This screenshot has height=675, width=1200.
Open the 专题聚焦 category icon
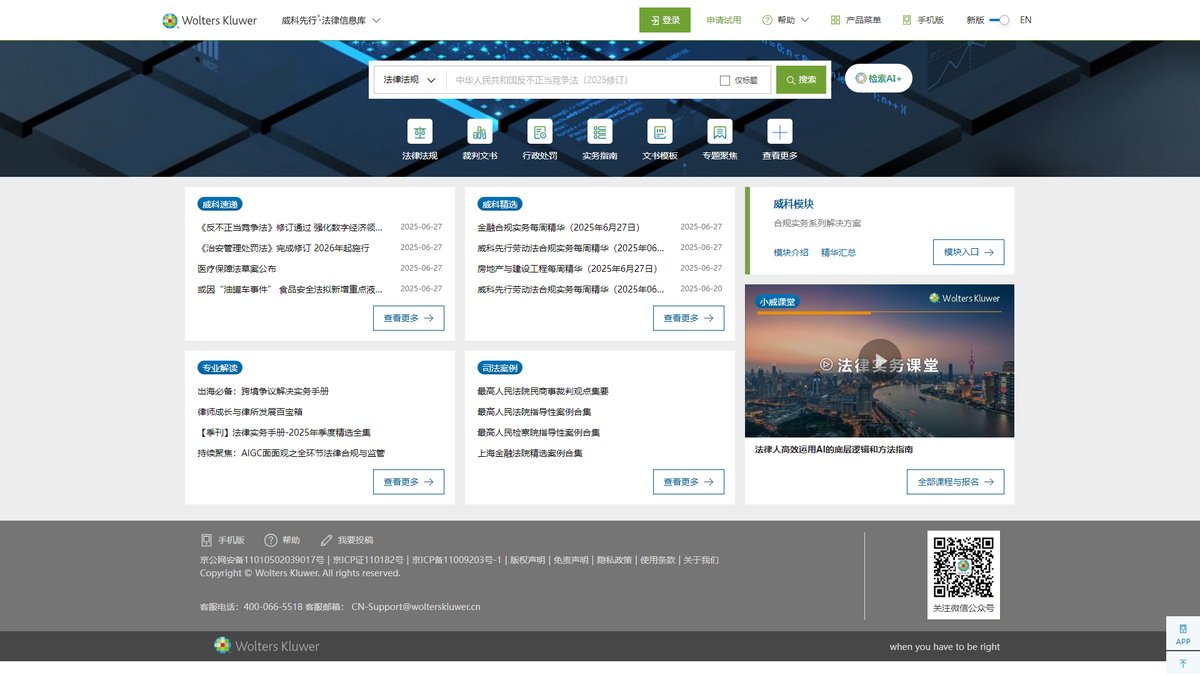coord(720,131)
